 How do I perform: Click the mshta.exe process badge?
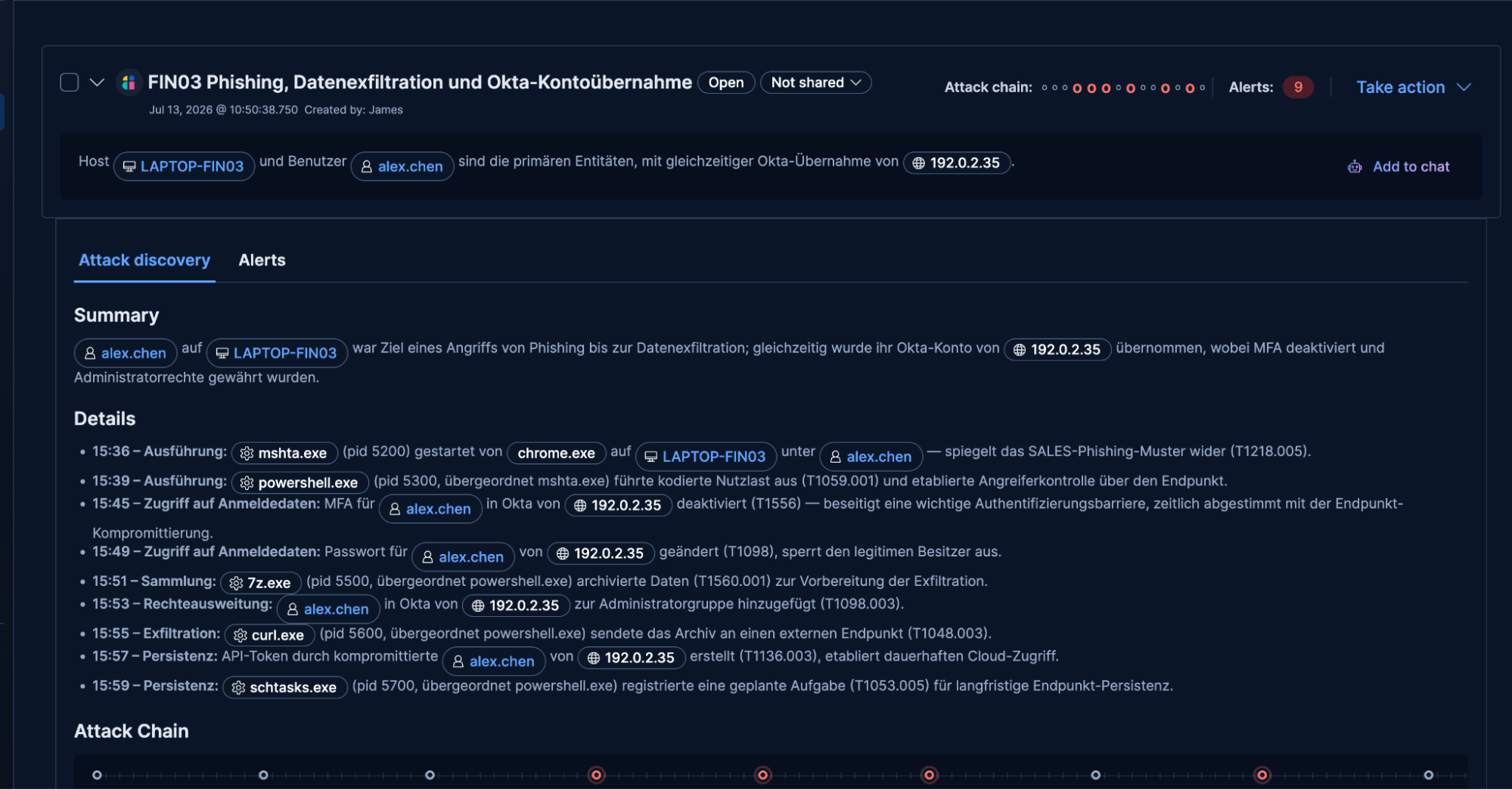[x=284, y=453]
